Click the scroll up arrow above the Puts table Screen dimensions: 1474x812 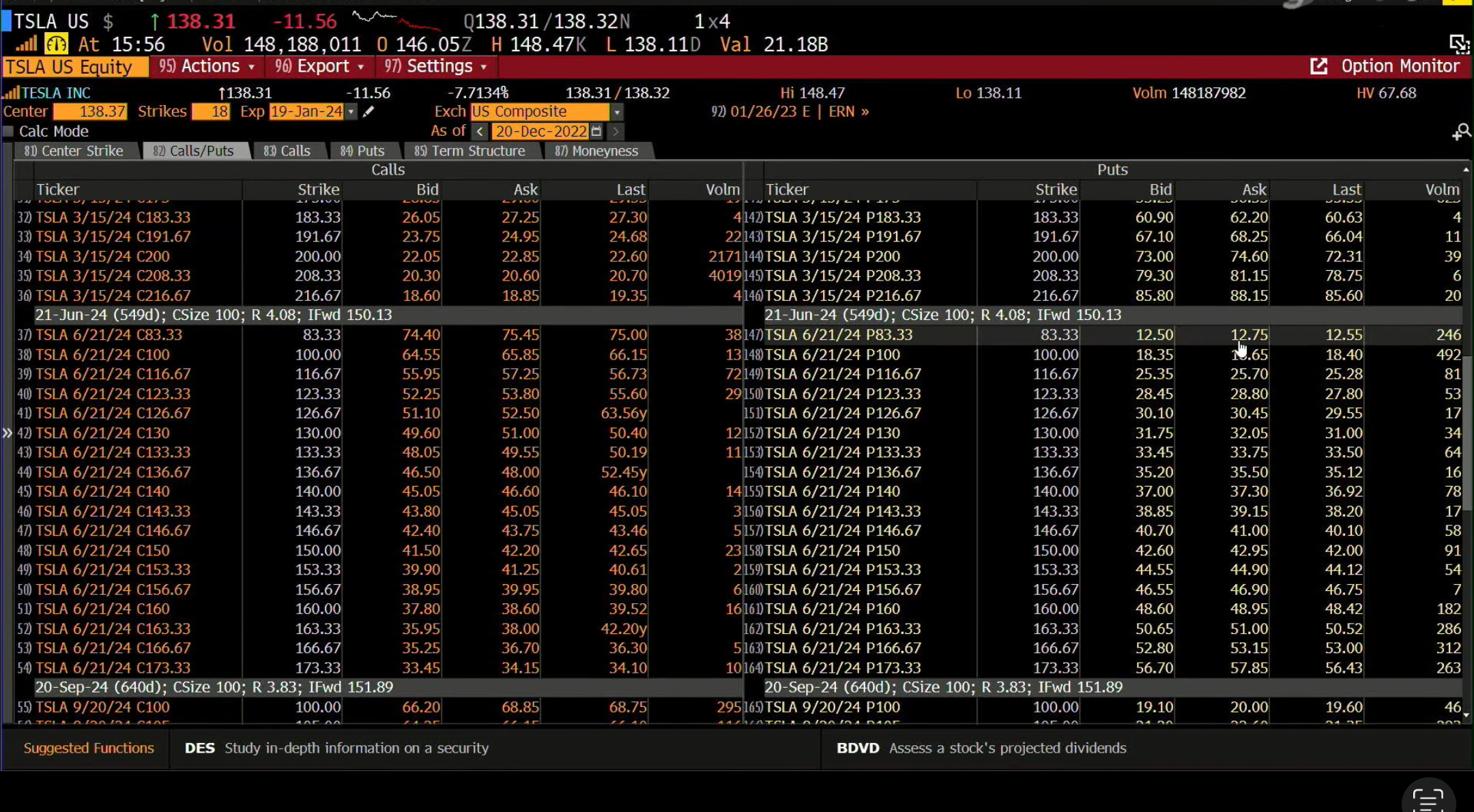click(1466, 169)
